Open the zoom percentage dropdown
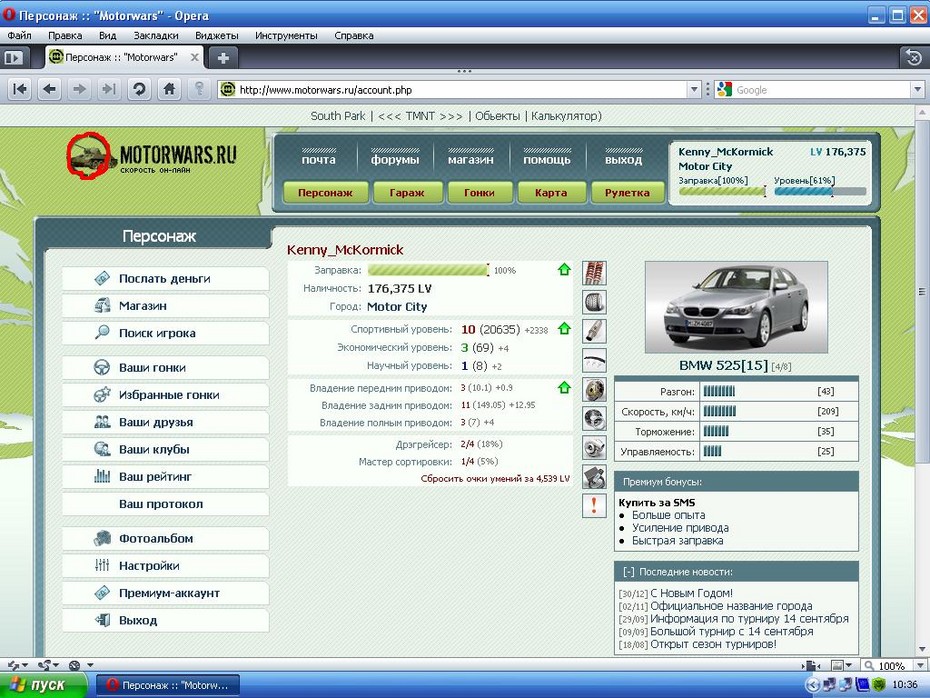Screen dimensions: 930x698 point(921,665)
